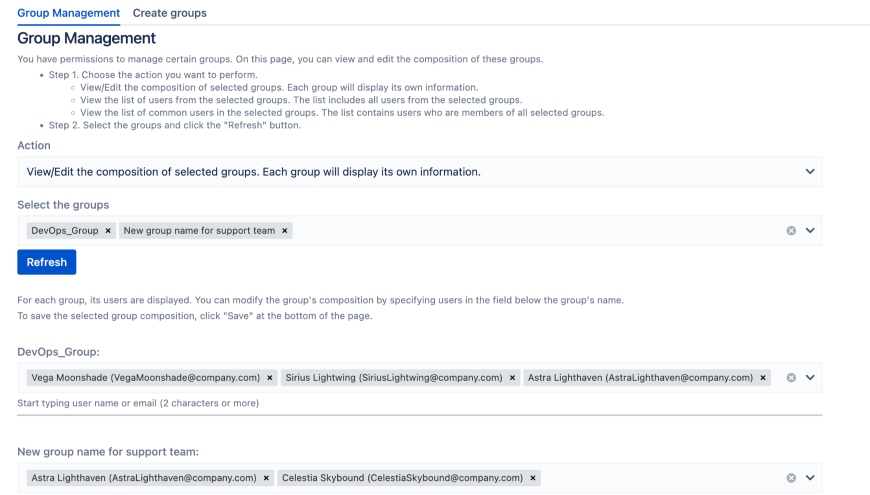Click the Refresh button

point(46,262)
